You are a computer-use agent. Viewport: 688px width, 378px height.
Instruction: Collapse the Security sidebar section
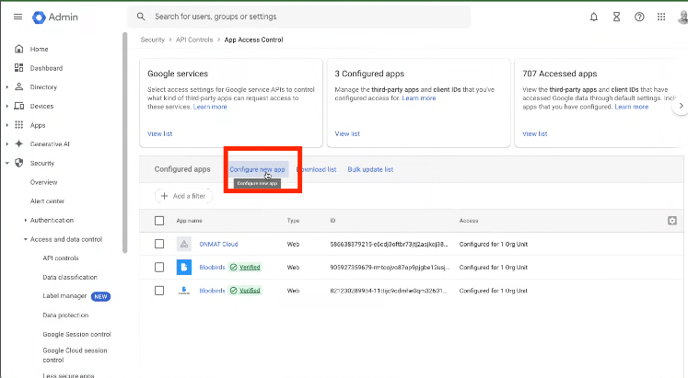[x=7, y=163]
